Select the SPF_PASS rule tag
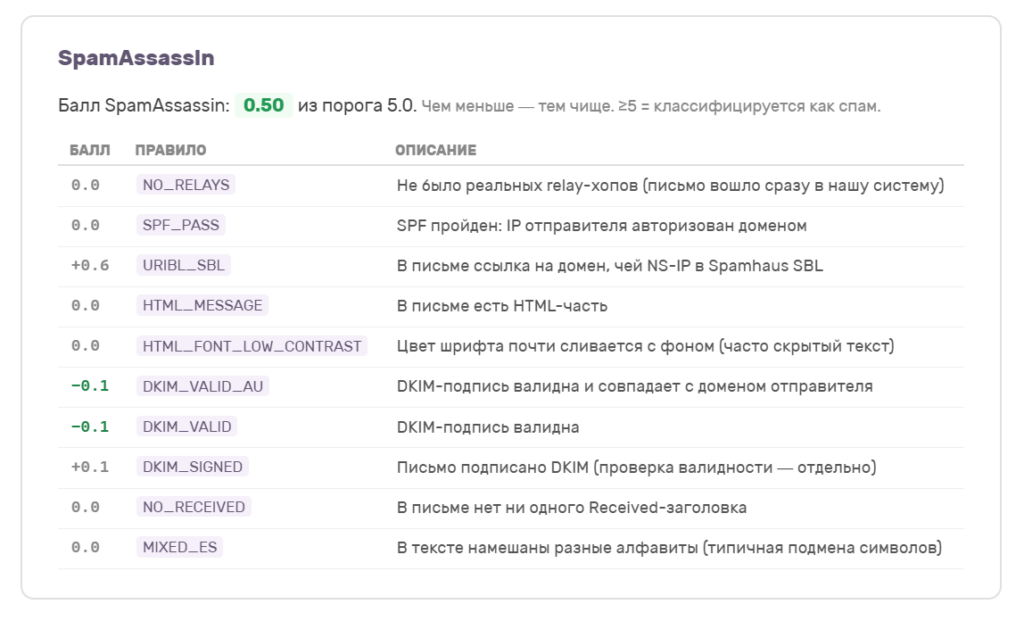This screenshot has width=1024, height=621. point(180,225)
